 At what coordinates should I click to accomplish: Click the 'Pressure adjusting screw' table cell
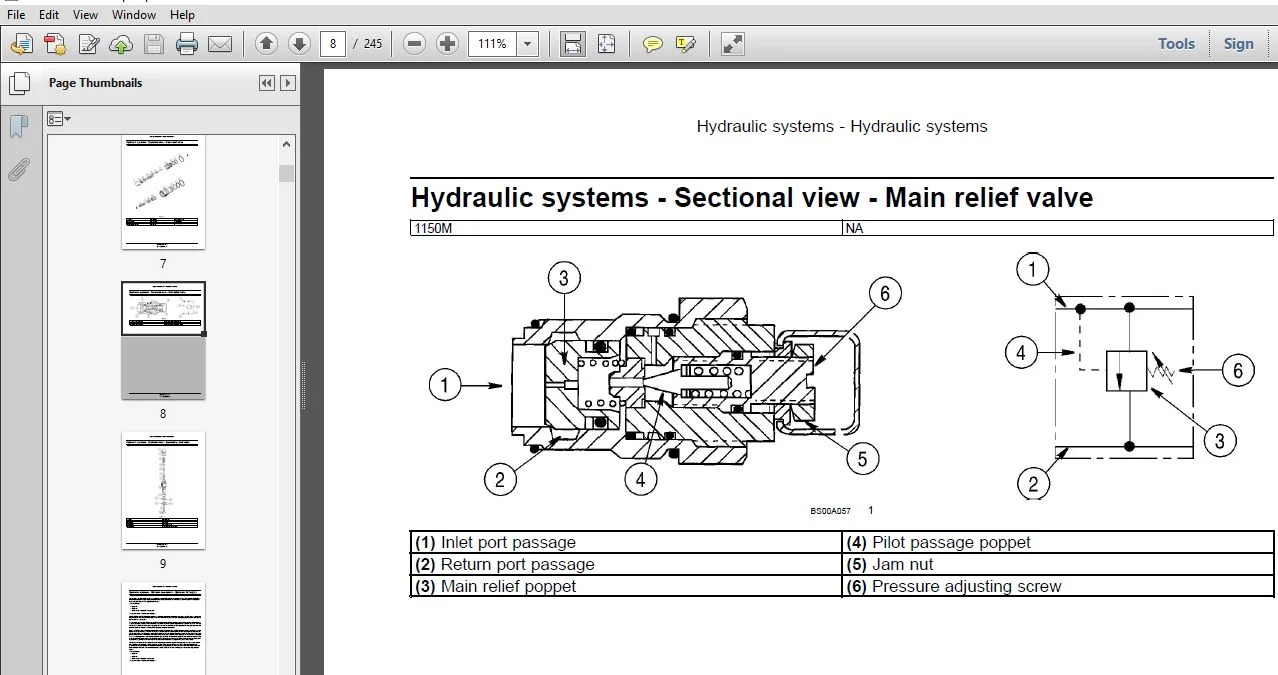(x=1058, y=587)
